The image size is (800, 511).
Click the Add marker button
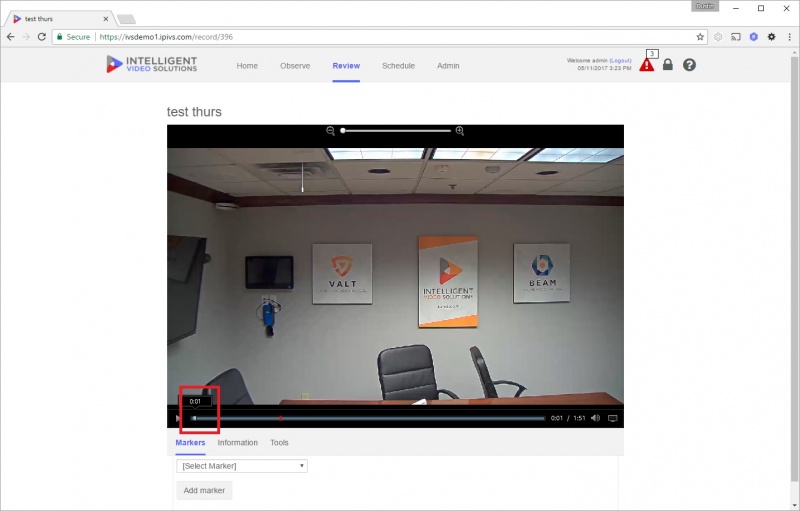pyautogui.click(x=204, y=490)
